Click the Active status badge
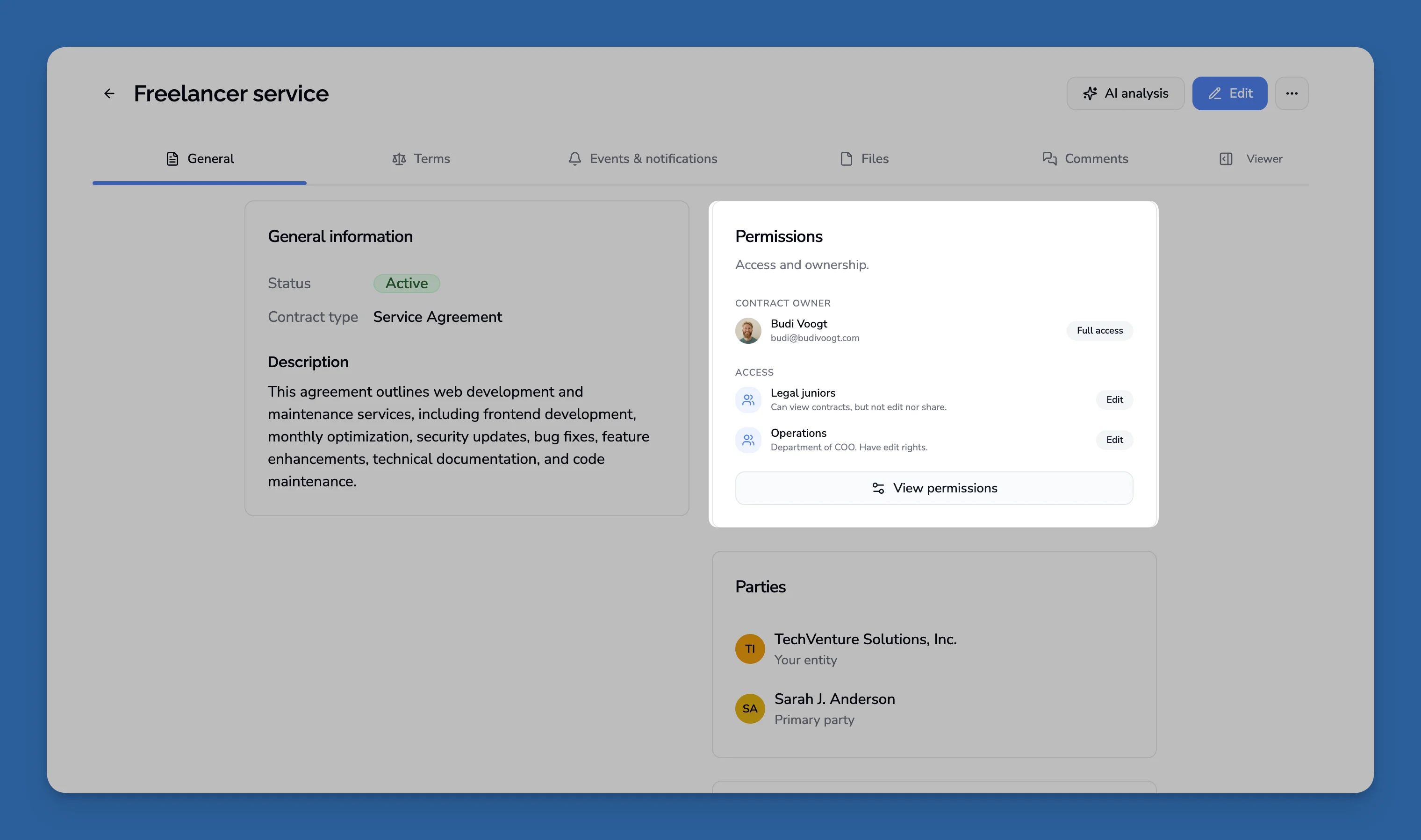 406,283
